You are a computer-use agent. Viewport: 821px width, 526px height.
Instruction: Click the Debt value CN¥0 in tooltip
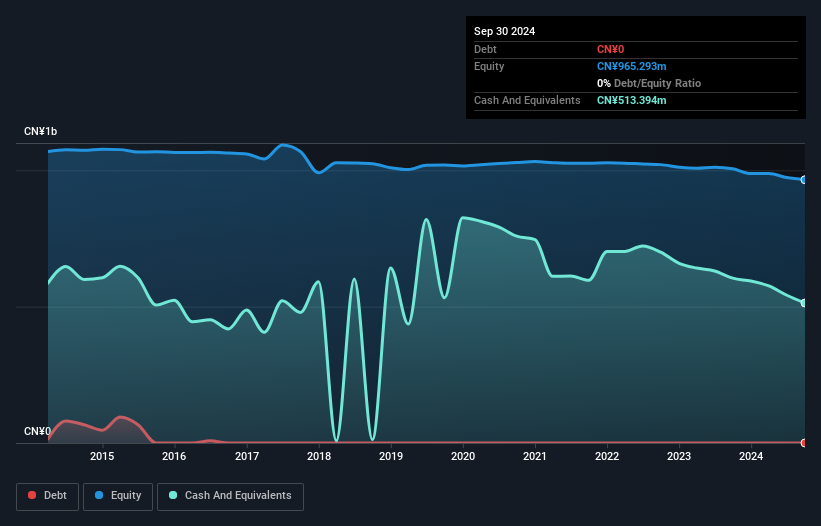pyautogui.click(x=611, y=49)
